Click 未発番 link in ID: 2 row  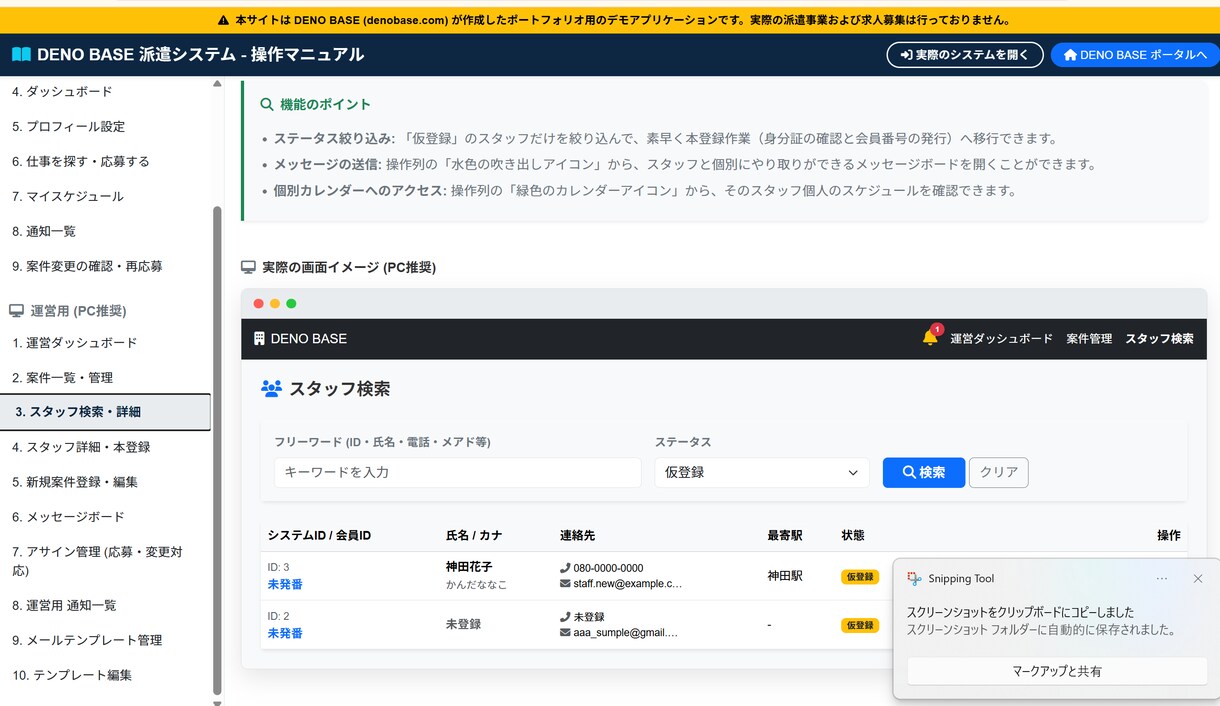pyautogui.click(x=285, y=633)
